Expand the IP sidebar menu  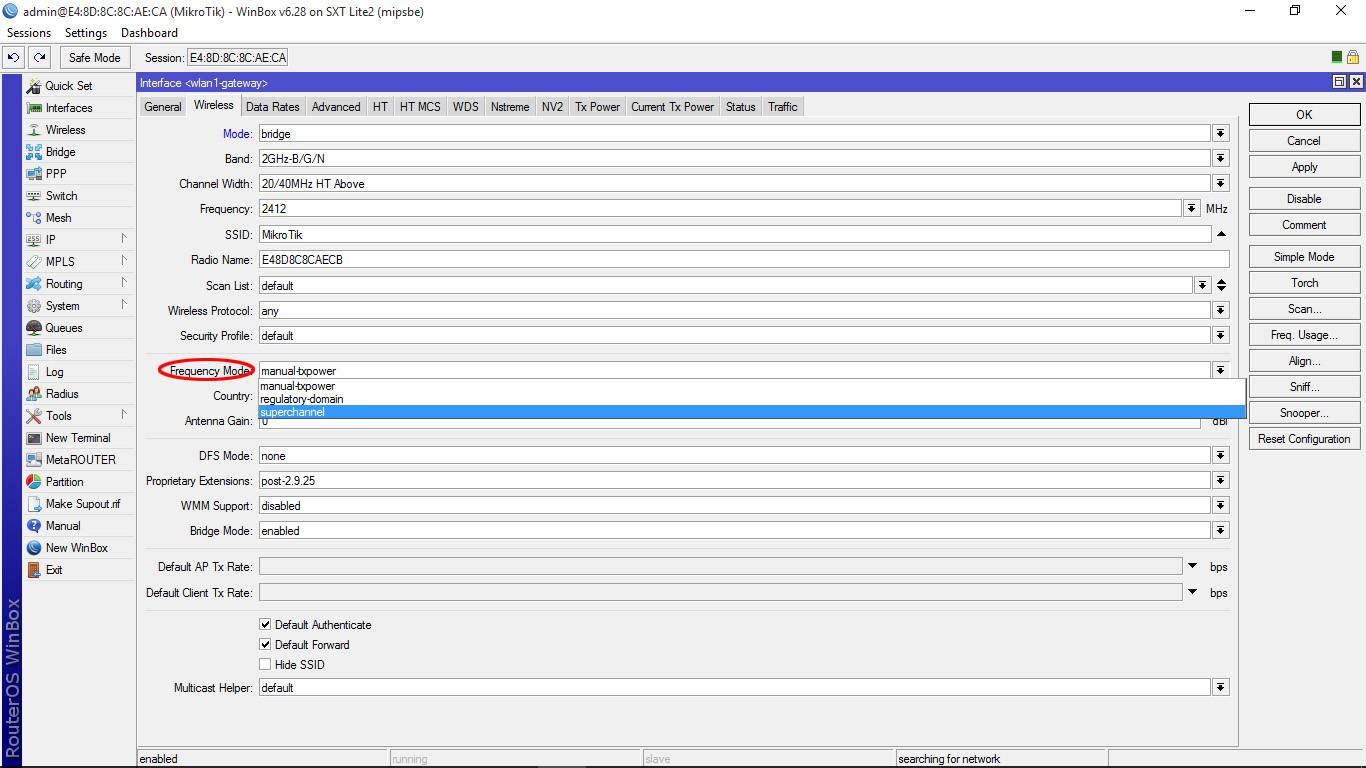(x=78, y=240)
